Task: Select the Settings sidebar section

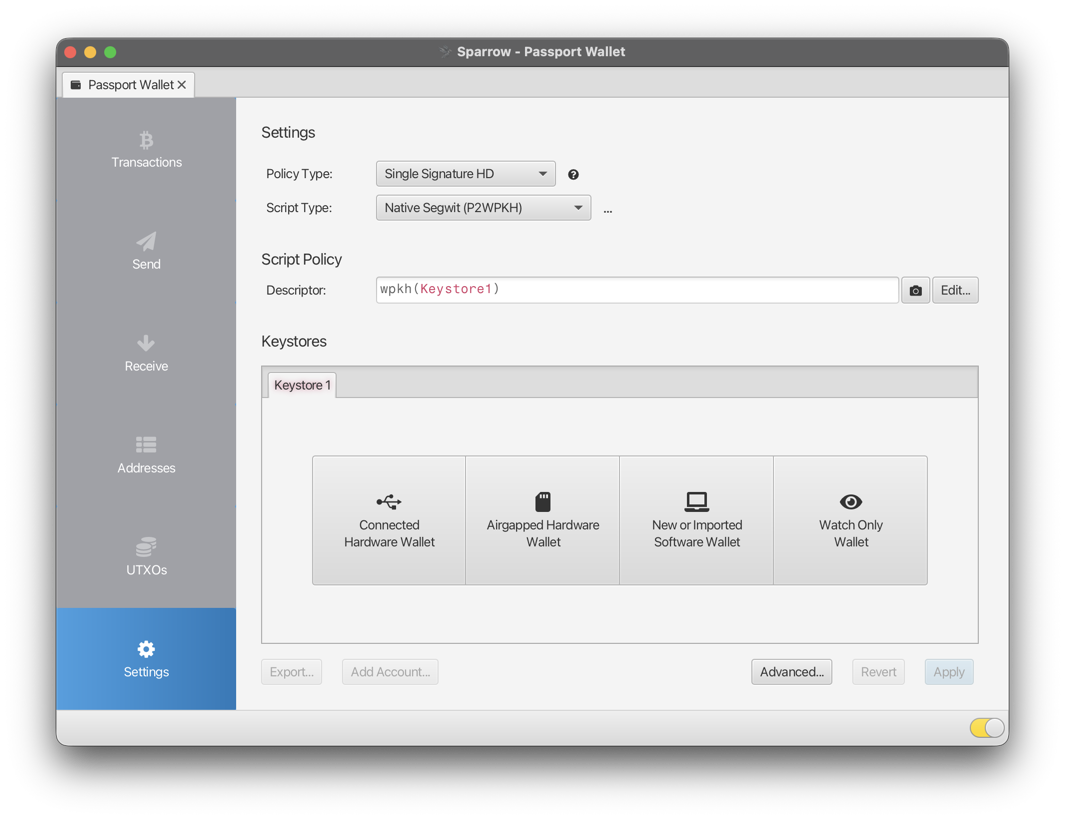Action: coord(146,659)
